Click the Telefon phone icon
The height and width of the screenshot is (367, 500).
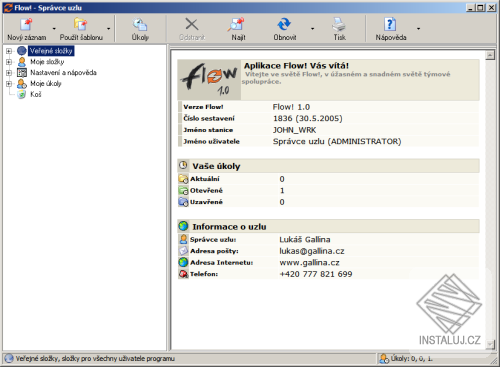pos(183,274)
